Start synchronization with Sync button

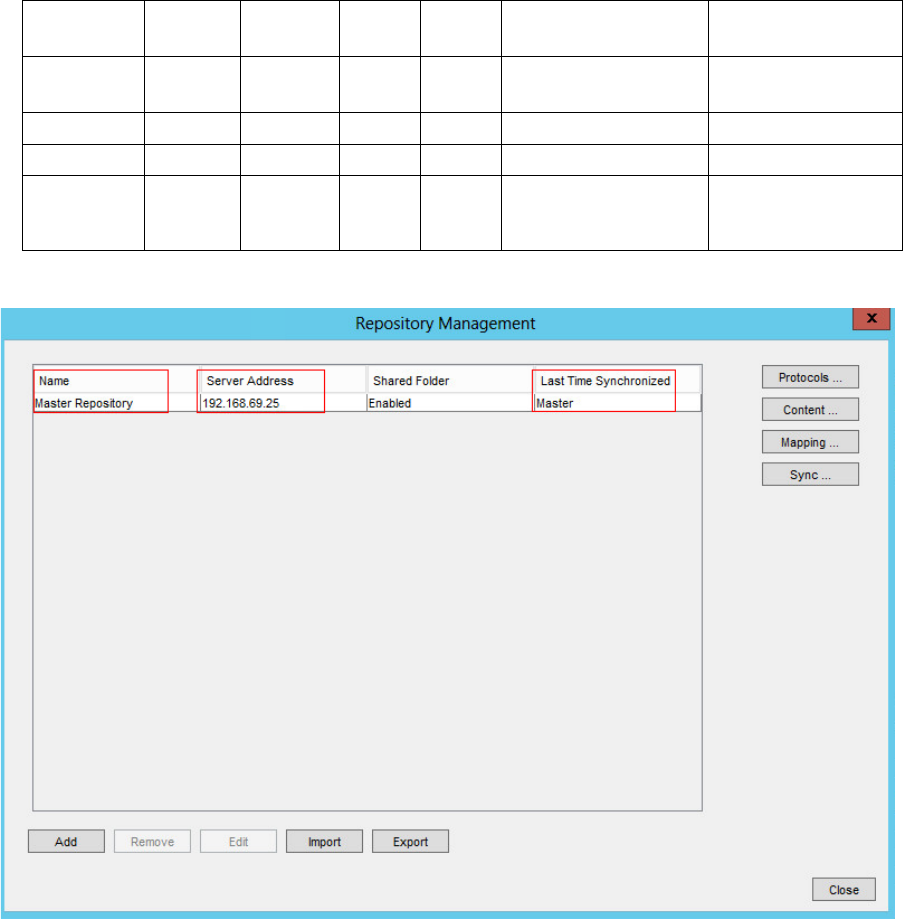(810, 474)
